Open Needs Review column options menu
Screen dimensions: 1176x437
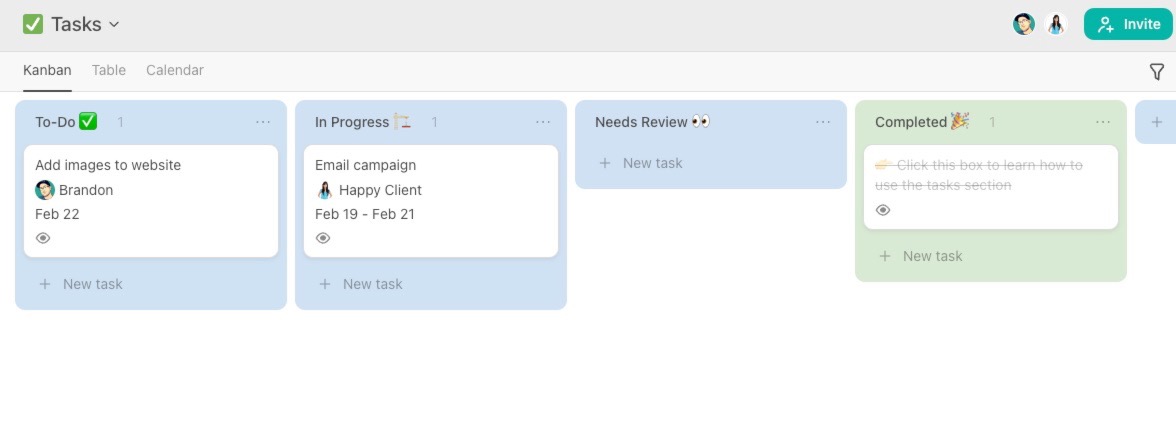pyautogui.click(x=823, y=122)
